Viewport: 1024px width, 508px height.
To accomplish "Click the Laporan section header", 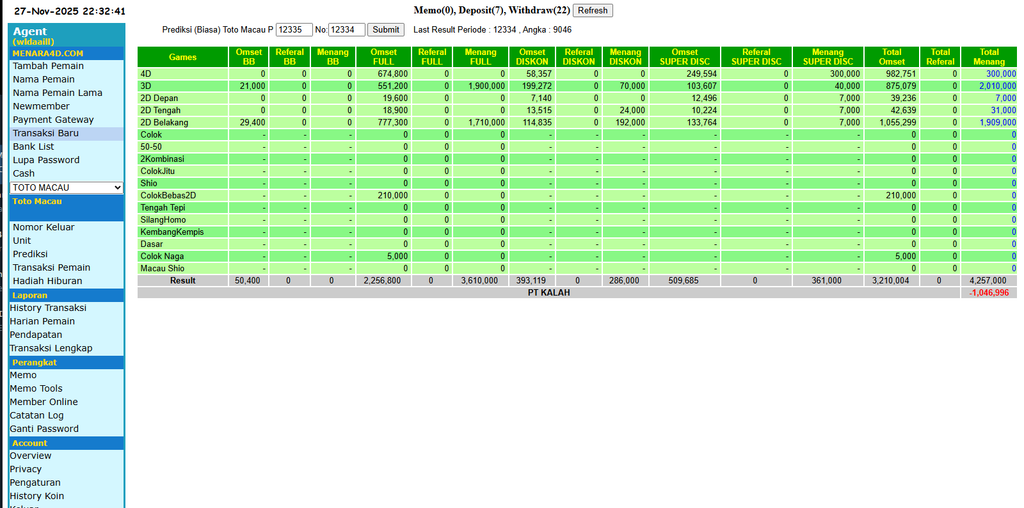I will click(67, 295).
